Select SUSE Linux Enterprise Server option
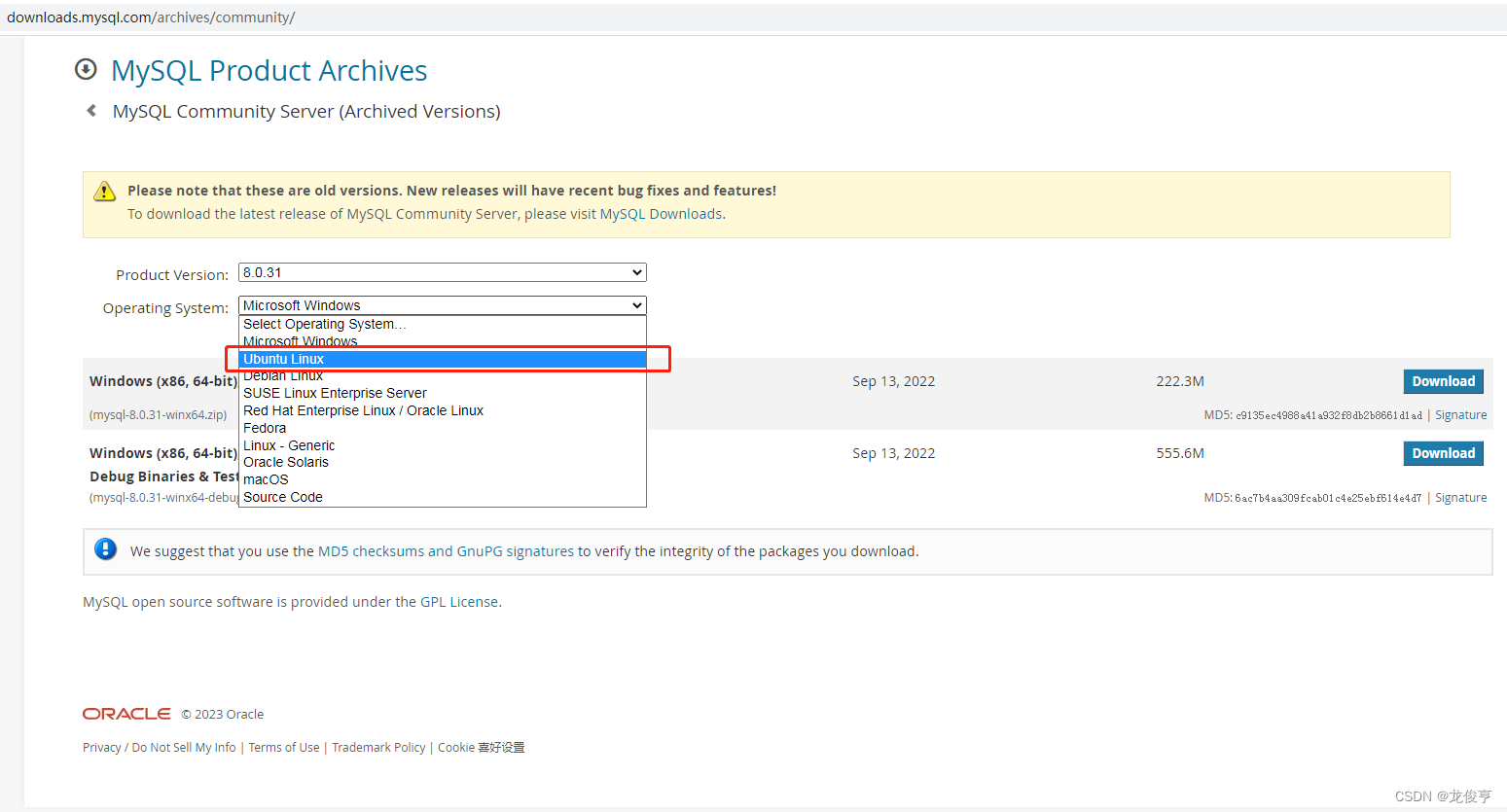Viewport: 1507px width, 812px height. [443, 393]
